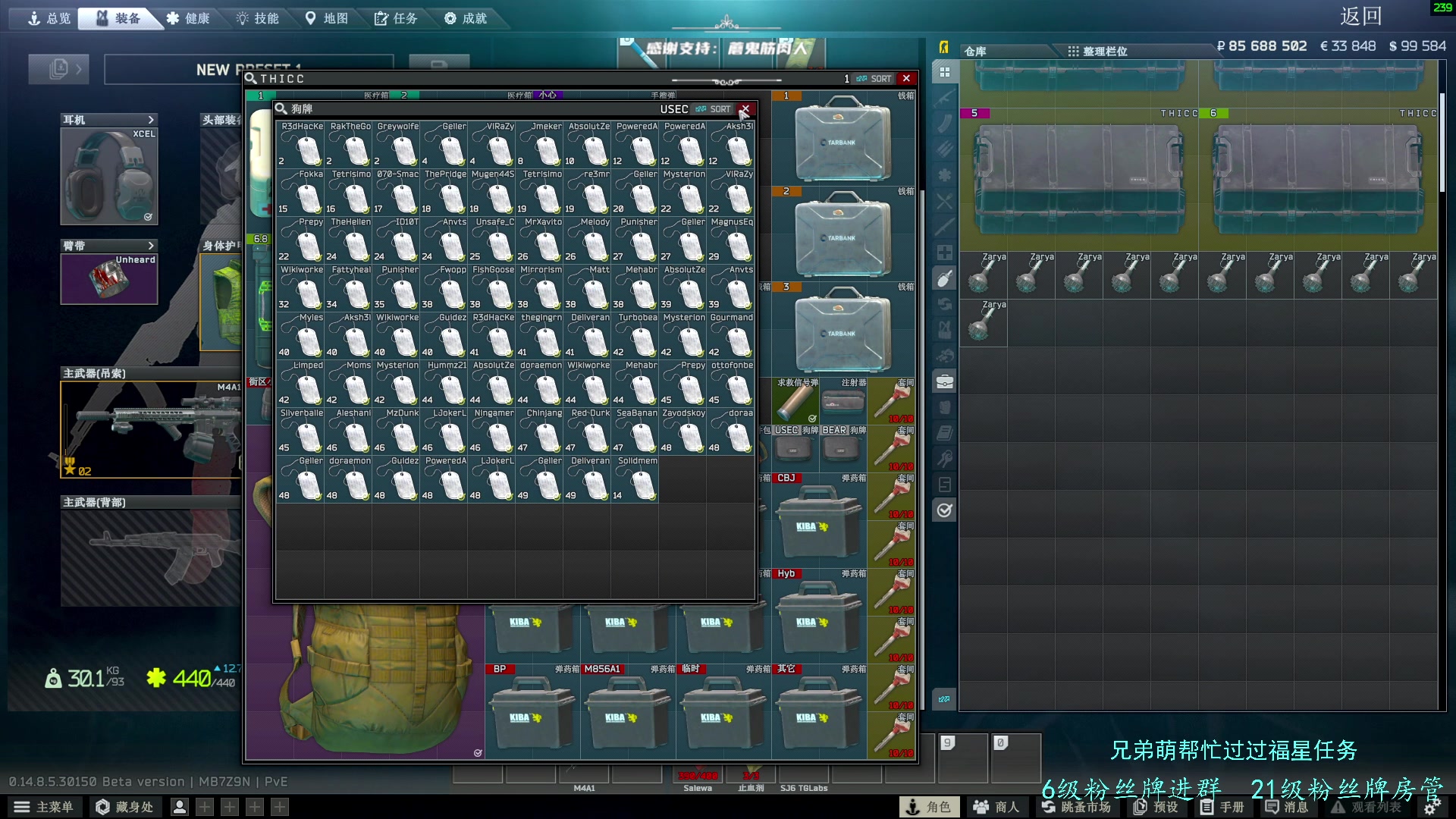1456x819 pixels.
Task: Click the search icon in THICC window
Action: (x=250, y=78)
